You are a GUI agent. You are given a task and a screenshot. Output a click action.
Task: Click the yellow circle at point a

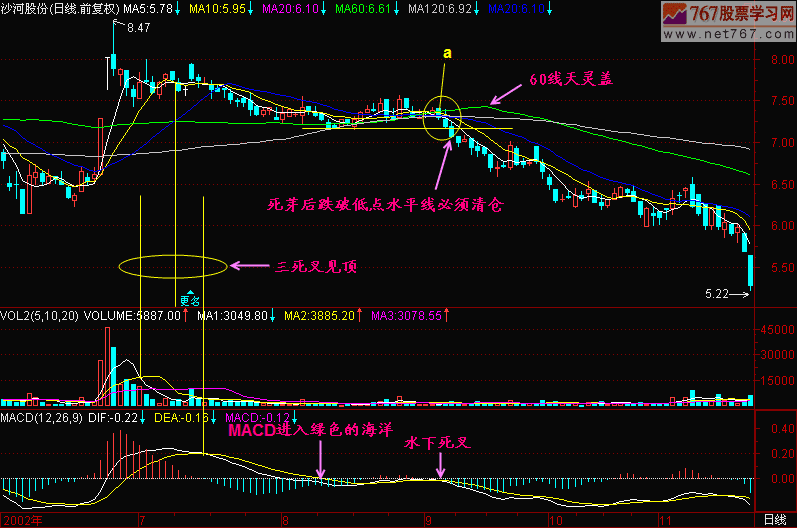[x=441, y=115]
